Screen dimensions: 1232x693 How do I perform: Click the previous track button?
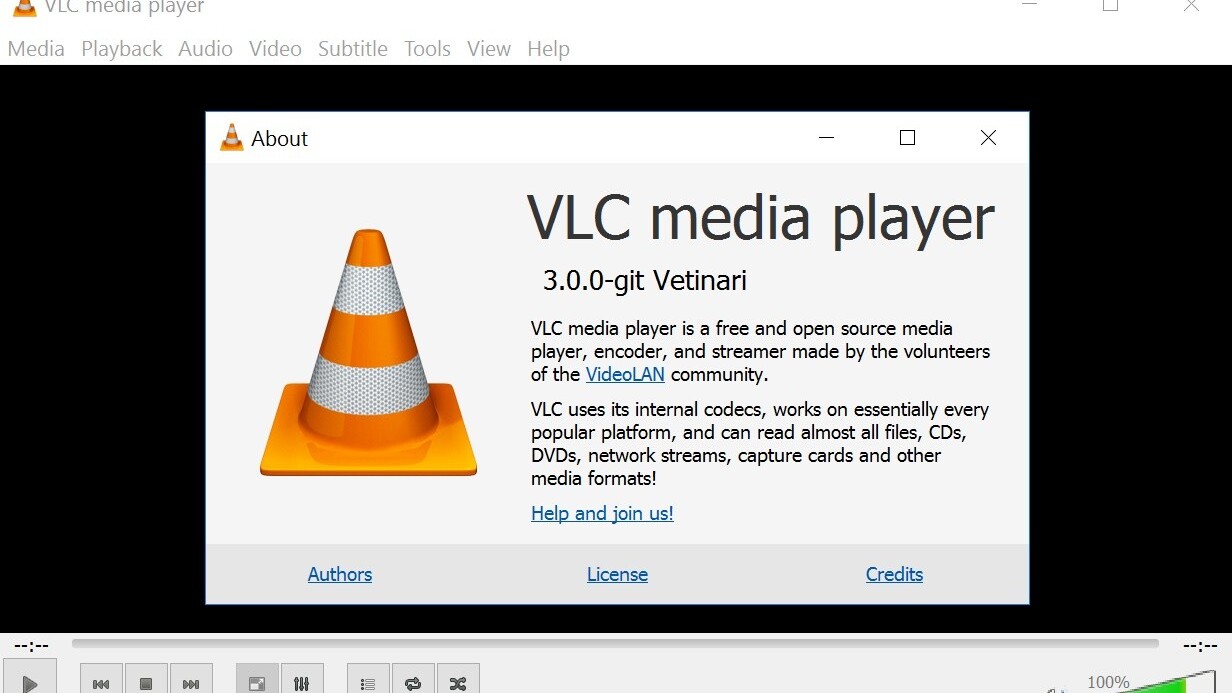[x=101, y=683]
